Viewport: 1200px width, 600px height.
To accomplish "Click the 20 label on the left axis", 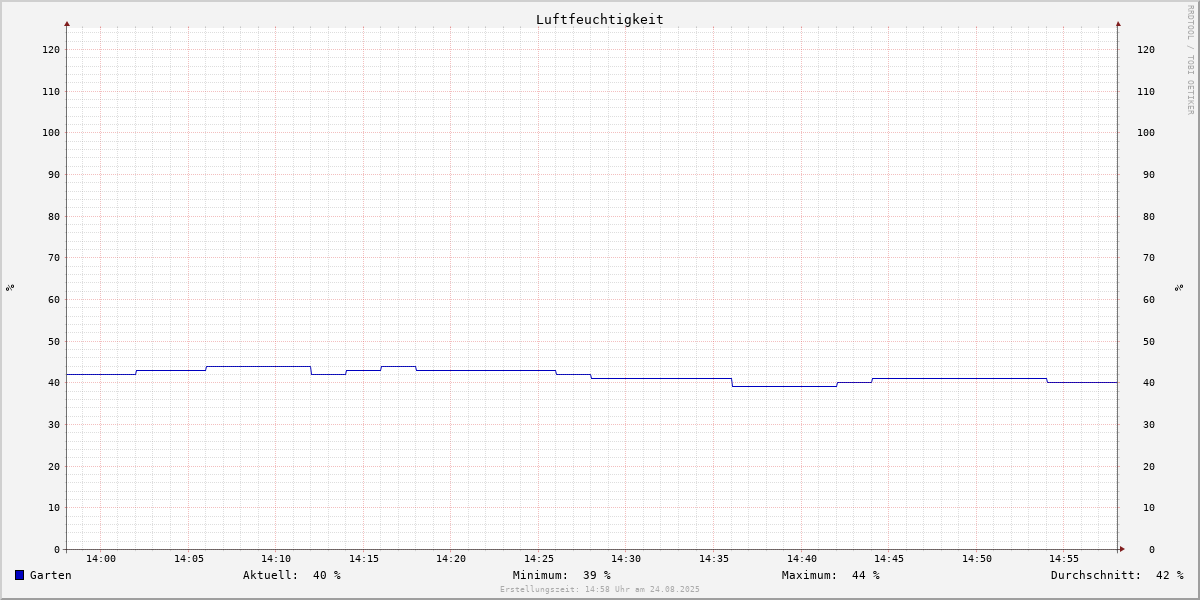I will [x=54, y=466].
